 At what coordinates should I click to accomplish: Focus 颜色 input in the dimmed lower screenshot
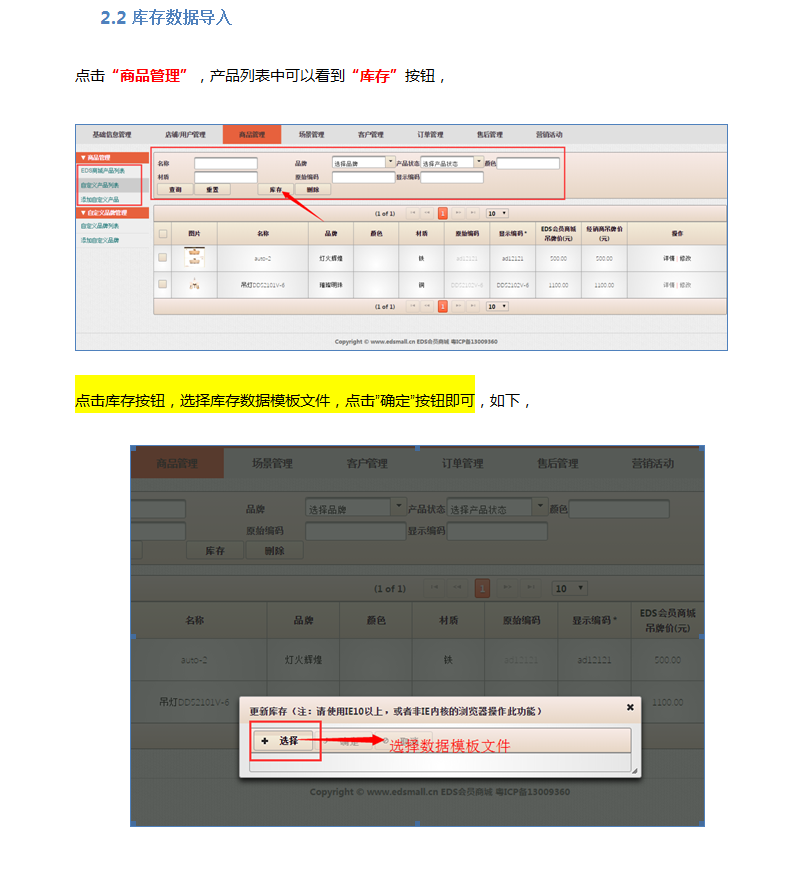[x=619, y=509]
